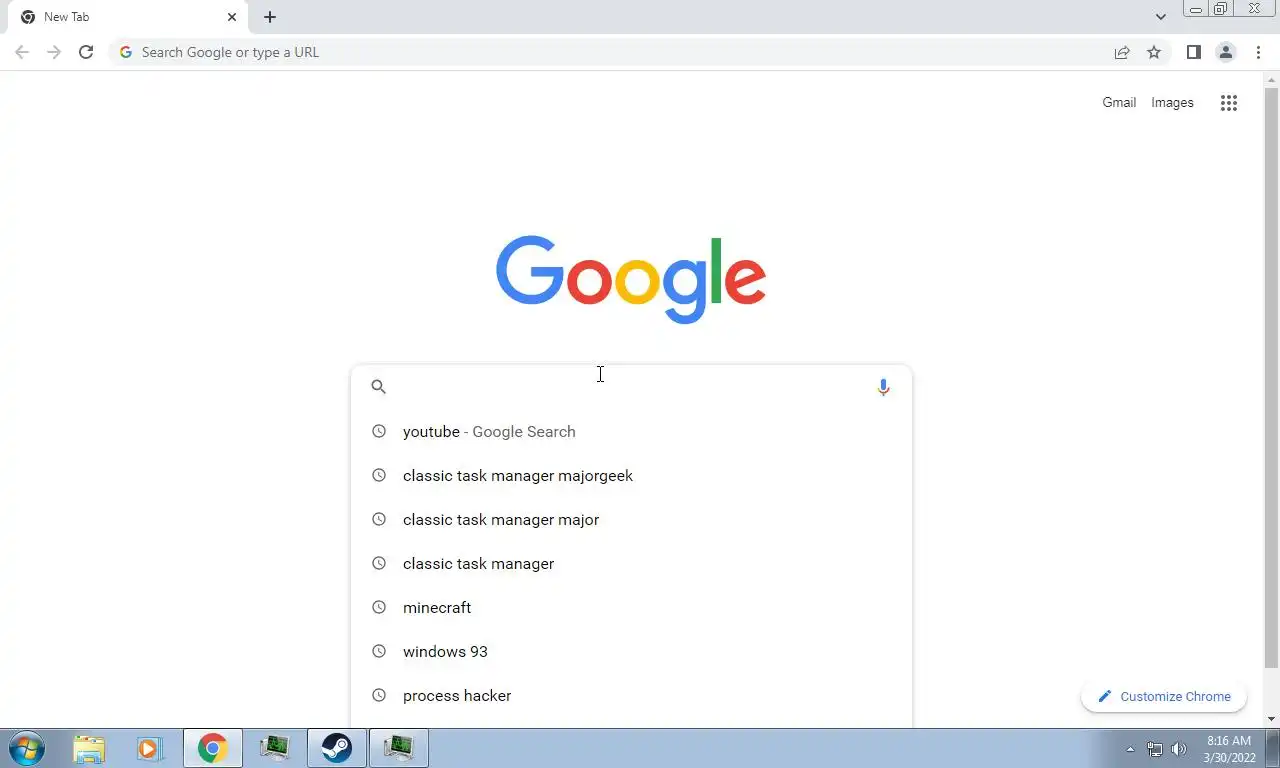
Task: Click the Google icon in address bar
Action: pyautogui.click(x=126, y=52)
